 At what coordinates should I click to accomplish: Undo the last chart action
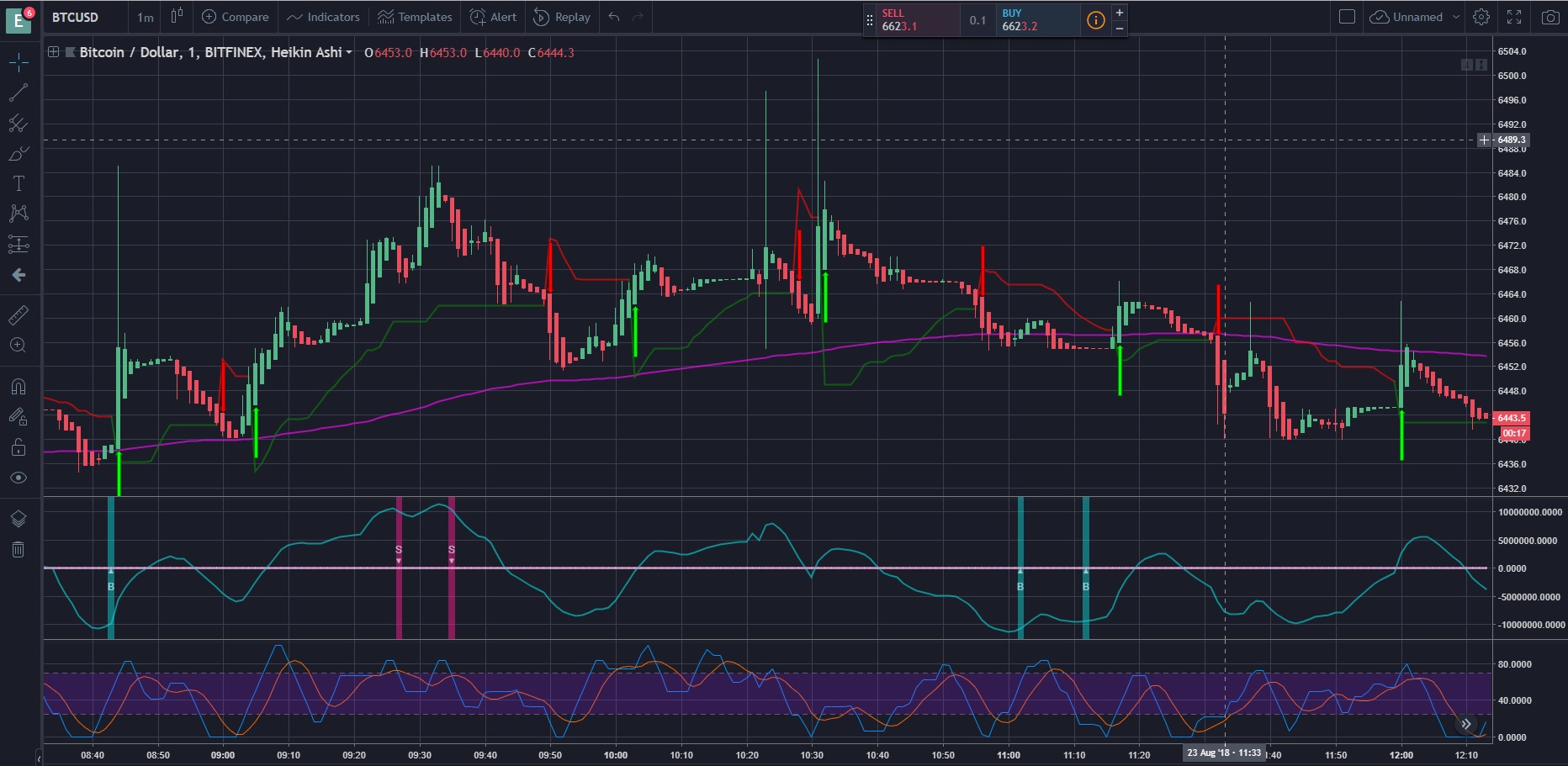point(614,17)
